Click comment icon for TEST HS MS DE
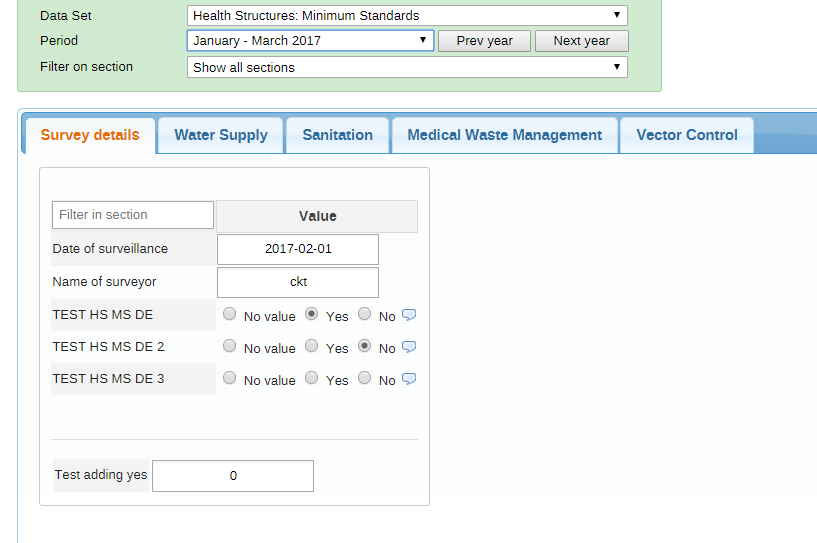Viewport: 817px width, 543px height. 408,315
